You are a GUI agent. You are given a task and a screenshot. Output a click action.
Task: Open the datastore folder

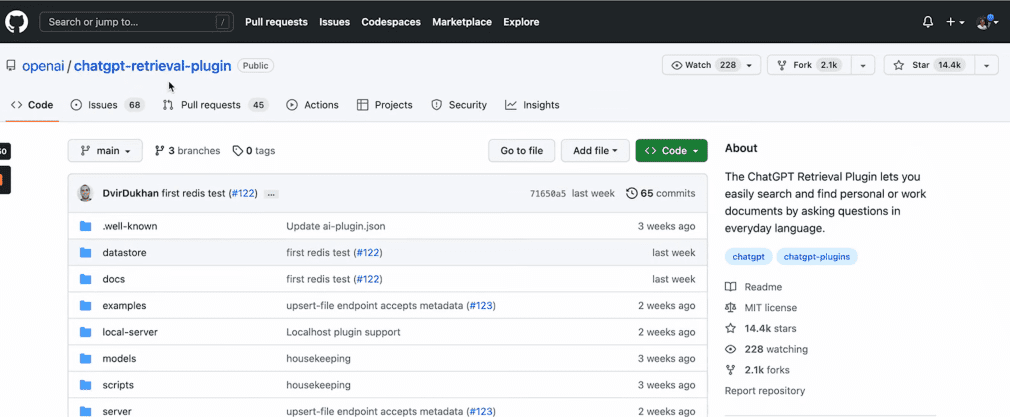(124, 253)
